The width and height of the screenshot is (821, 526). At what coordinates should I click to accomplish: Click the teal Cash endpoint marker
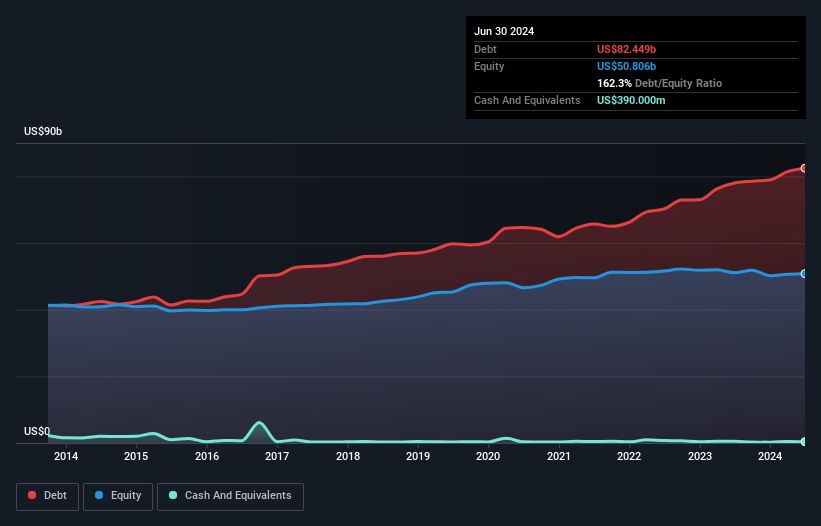pyautogui.click(x=804, y=442)
